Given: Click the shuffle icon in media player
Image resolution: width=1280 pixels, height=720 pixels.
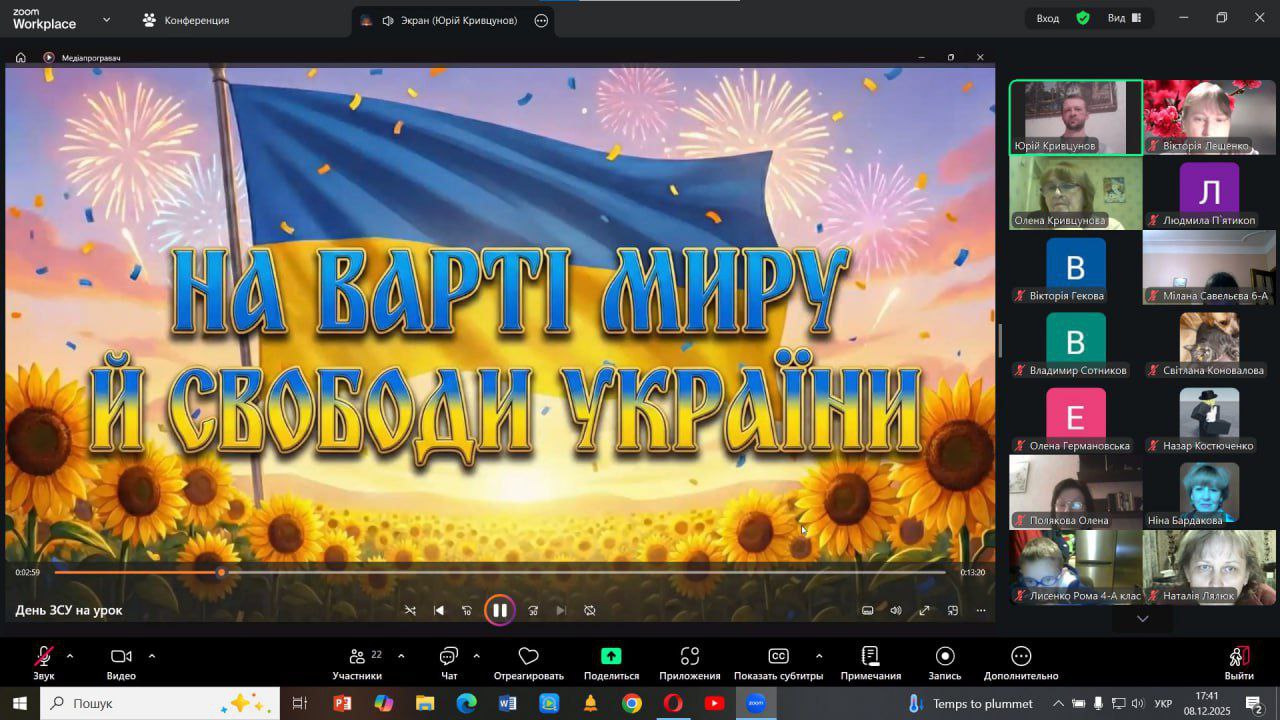Looking at the screenshot, I should [410, 610].
